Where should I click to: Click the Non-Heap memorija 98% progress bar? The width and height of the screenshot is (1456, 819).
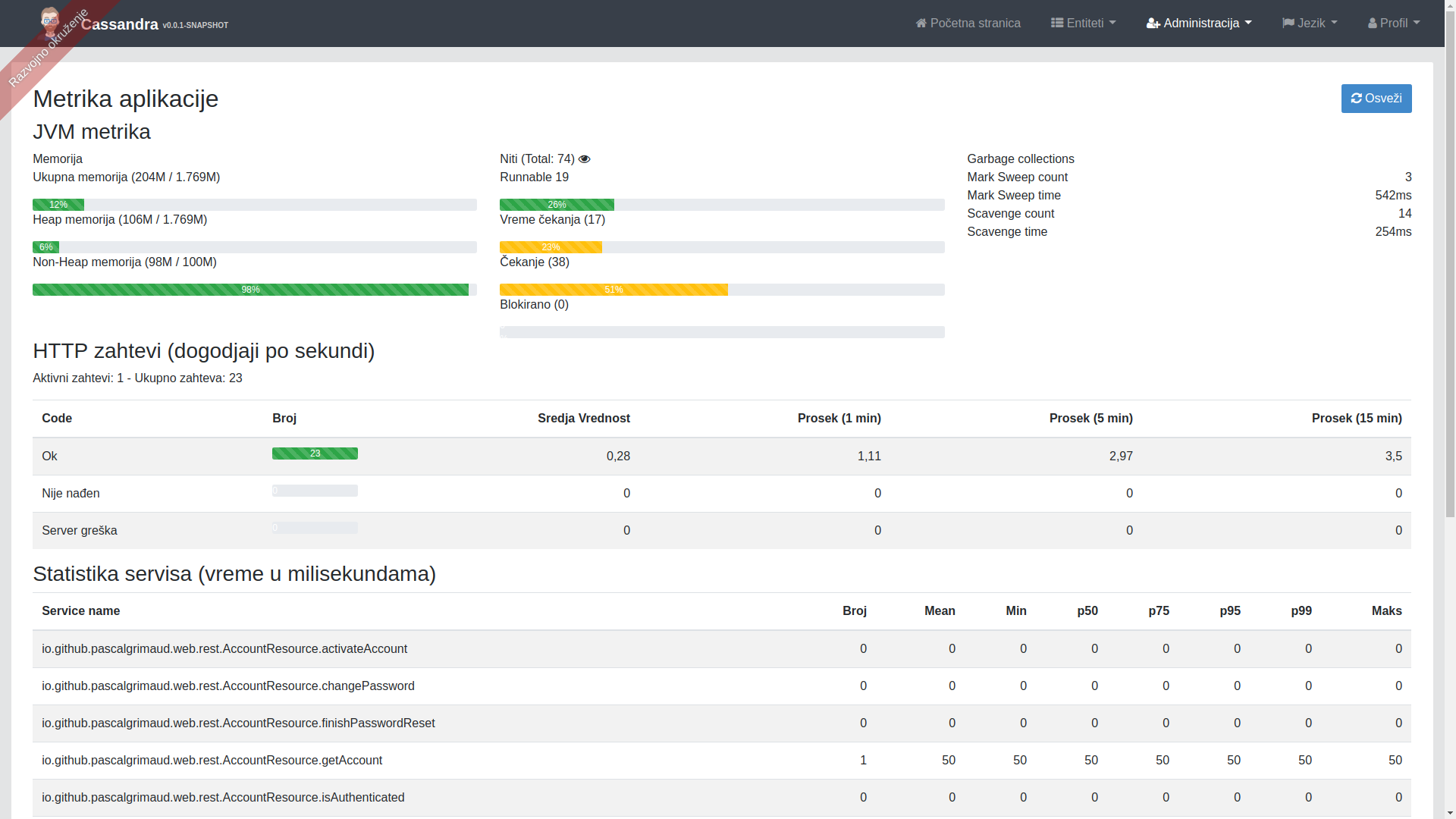click(250, 290)
